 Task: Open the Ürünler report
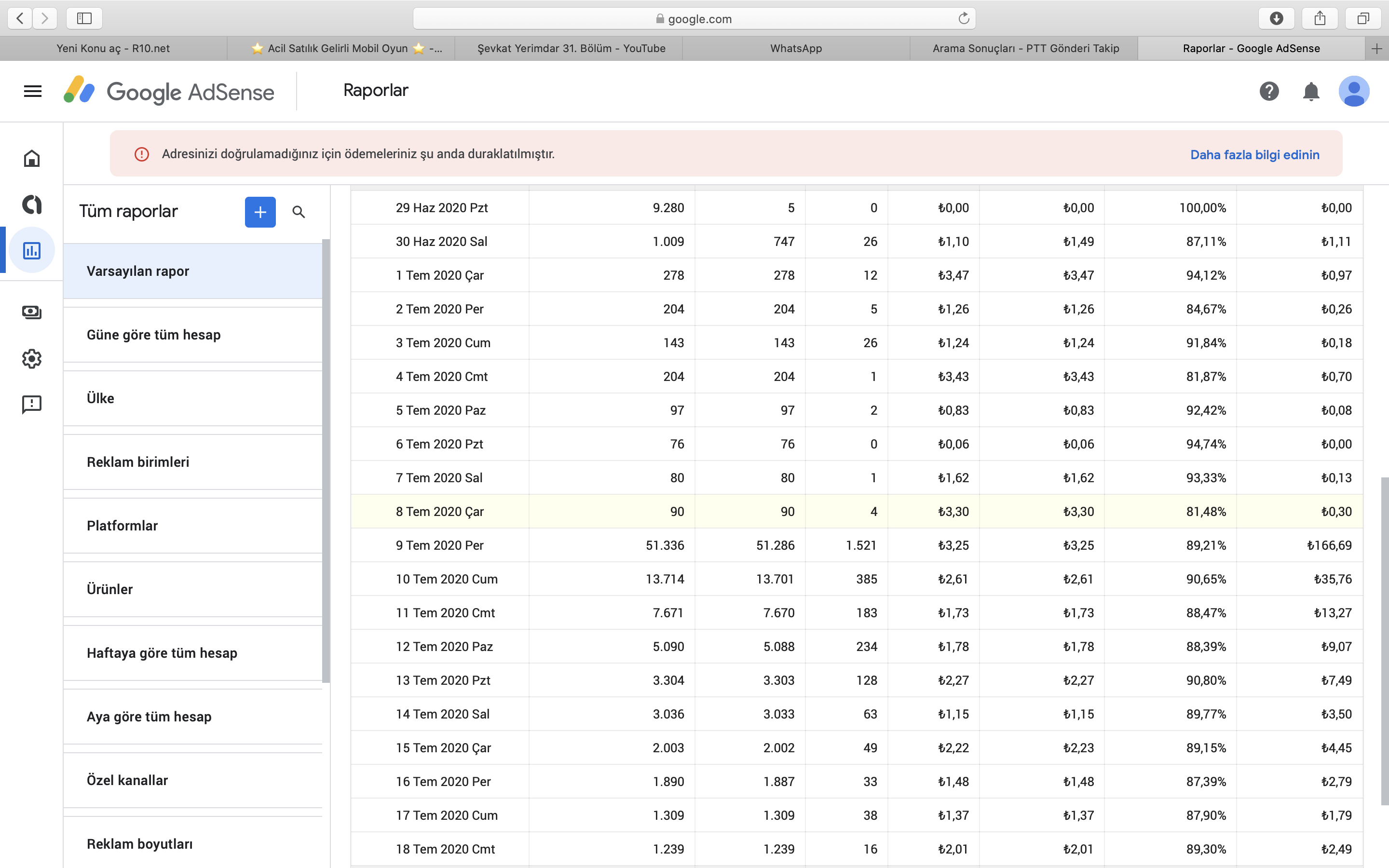pos(193,590)
